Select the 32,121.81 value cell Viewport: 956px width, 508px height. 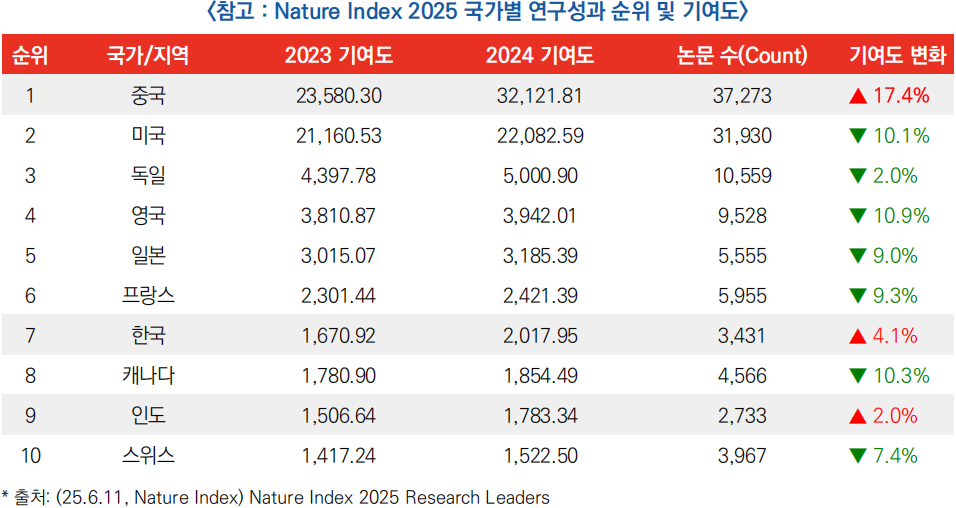click(539, 96)
